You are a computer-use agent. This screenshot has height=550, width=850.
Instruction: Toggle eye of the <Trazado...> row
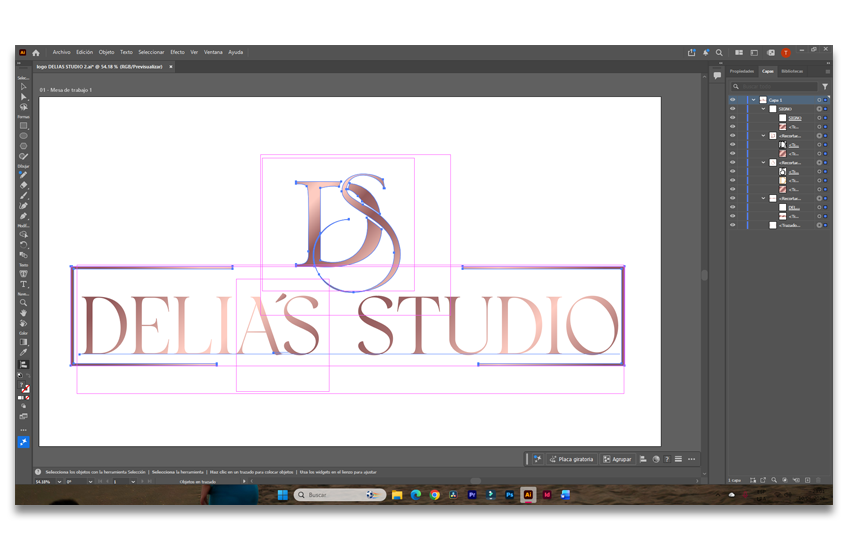[x=732, y=225]
